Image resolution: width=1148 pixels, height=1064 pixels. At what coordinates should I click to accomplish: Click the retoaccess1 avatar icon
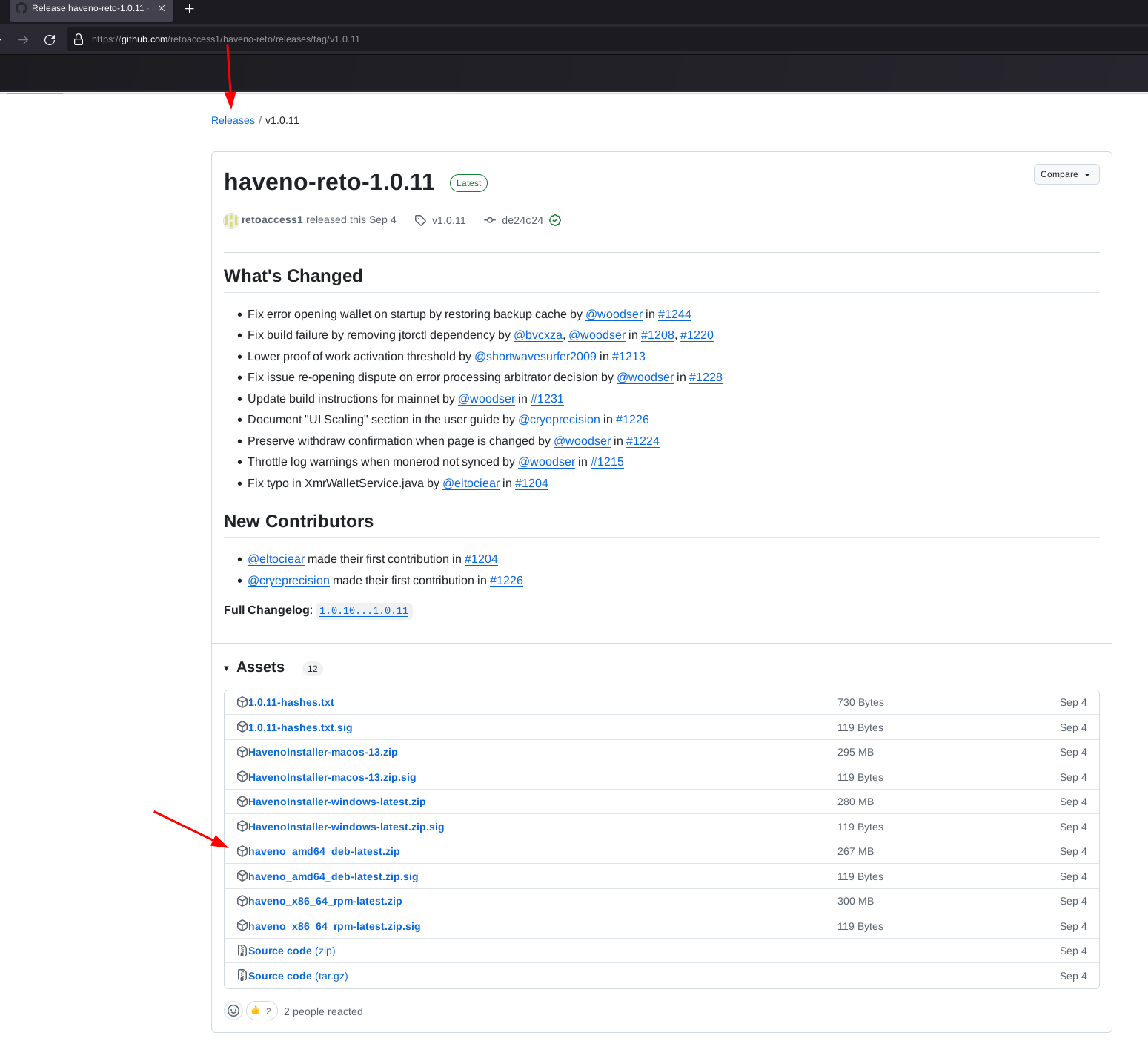click(x=231, y=220)
